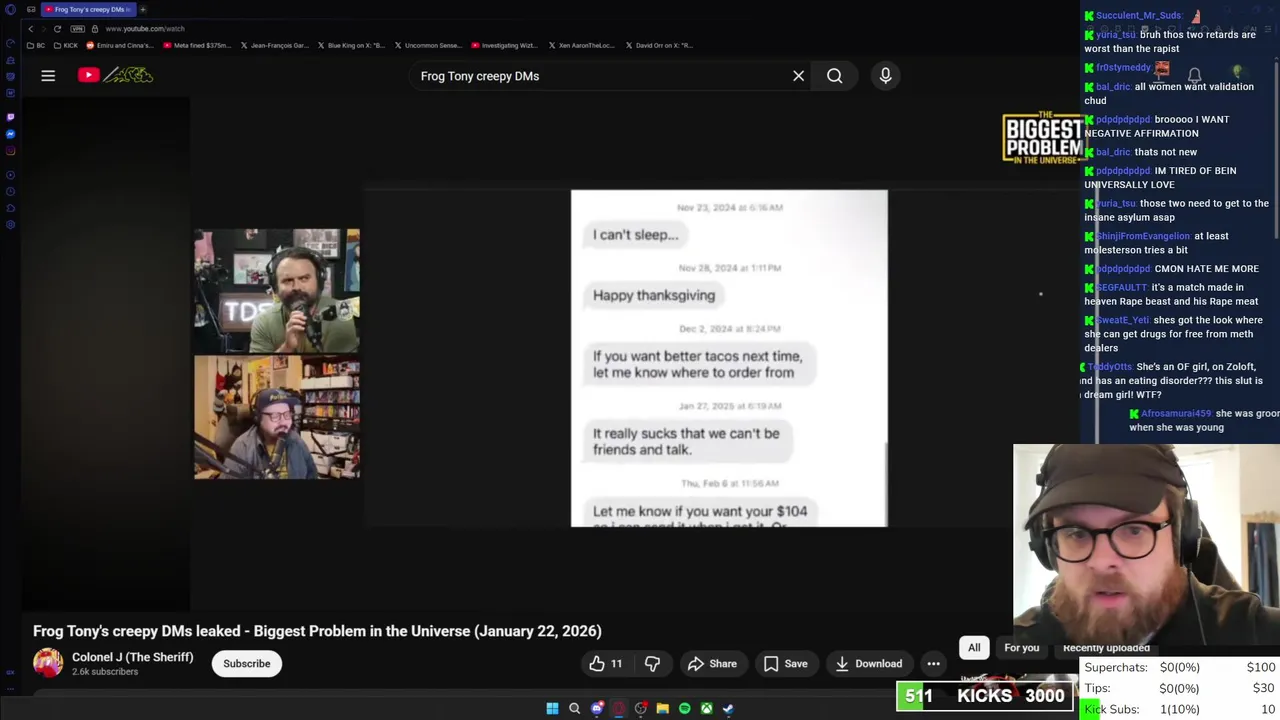Open Steam from the taskbar
This screenshot has width=1280, height=720.
pos(728,709)
